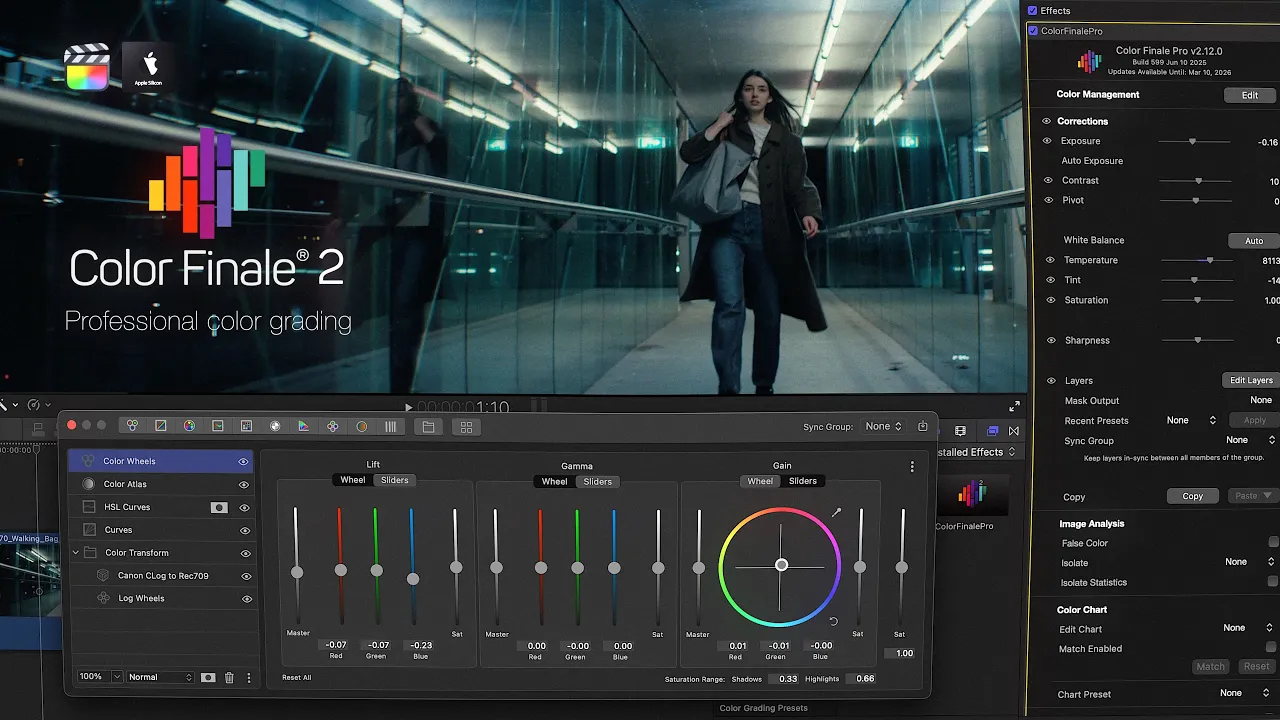Open Gain panel three-dot options menu

pos(912,466)
